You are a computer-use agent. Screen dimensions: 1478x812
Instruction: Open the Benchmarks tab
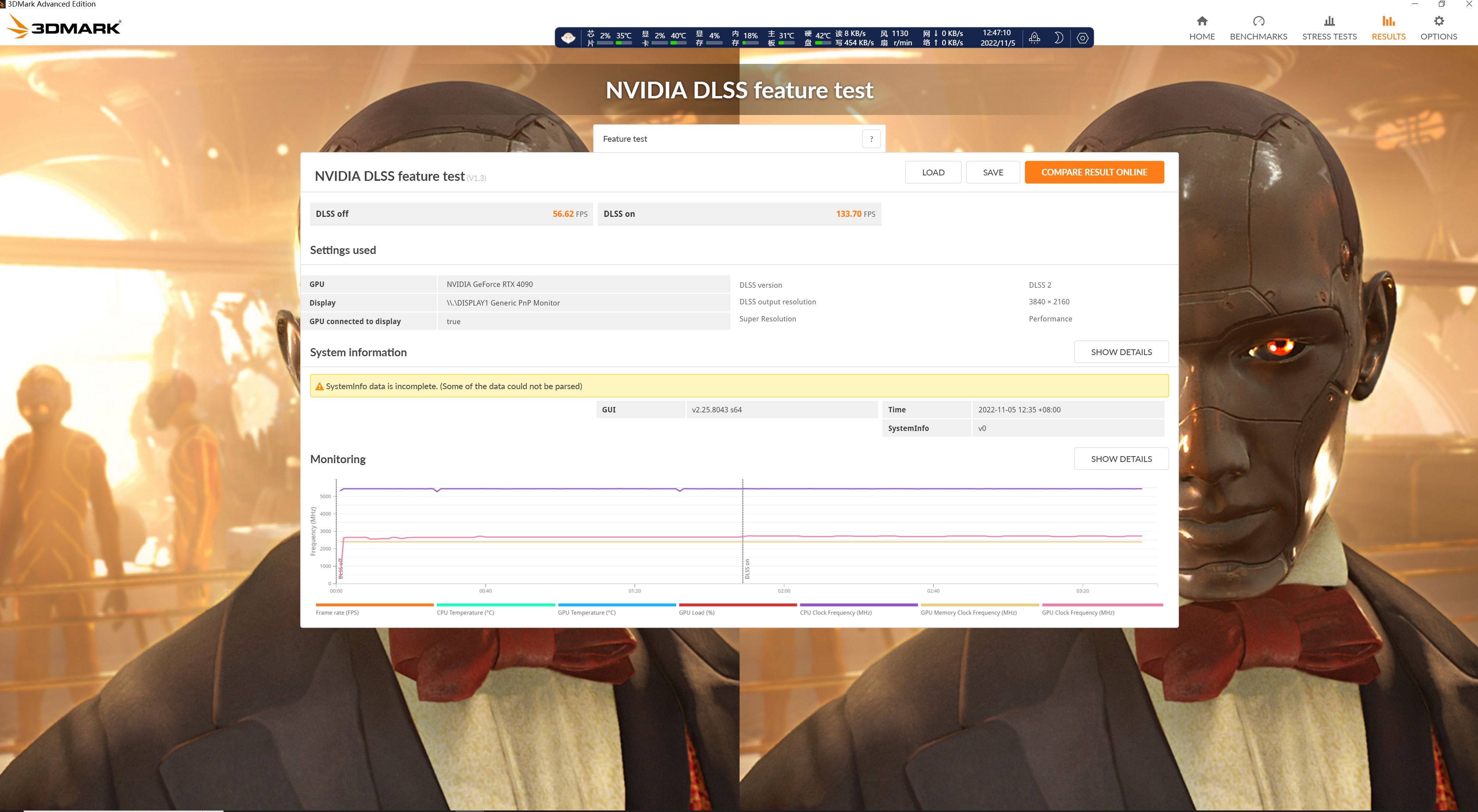[1258, 28]
